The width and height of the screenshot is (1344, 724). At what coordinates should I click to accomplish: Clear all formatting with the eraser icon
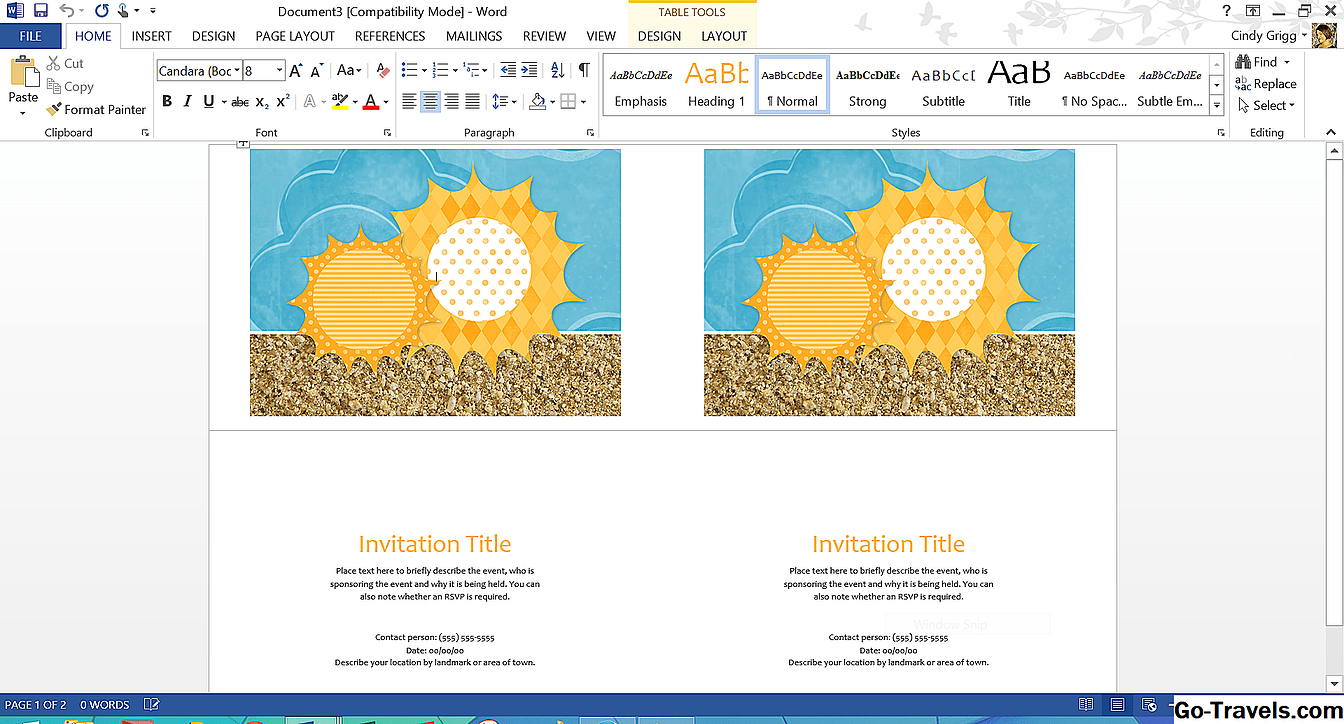coord(383,71)
